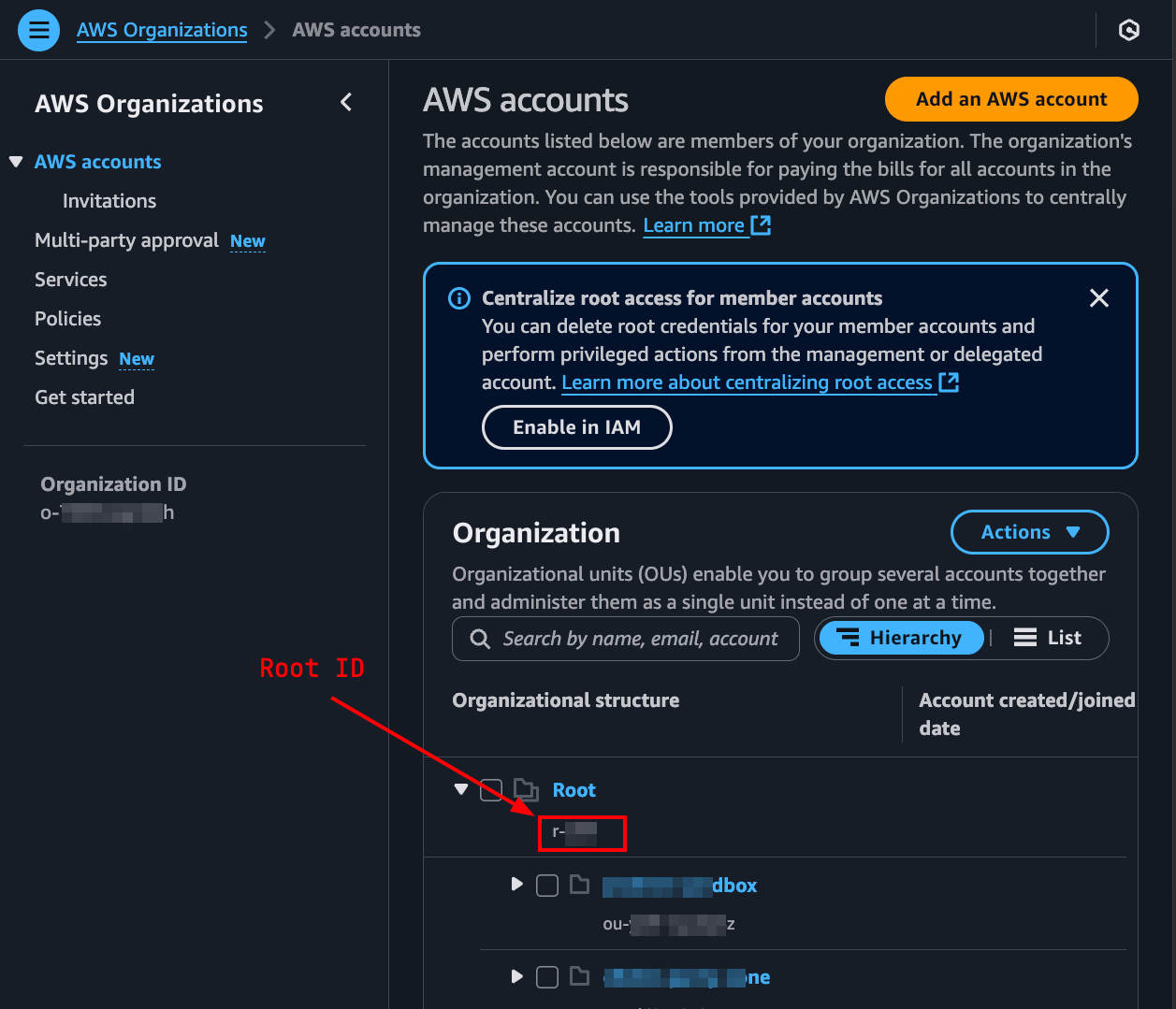Collapse the Root tree node
Screen dimensions: 1176x1009
(460, 789)
